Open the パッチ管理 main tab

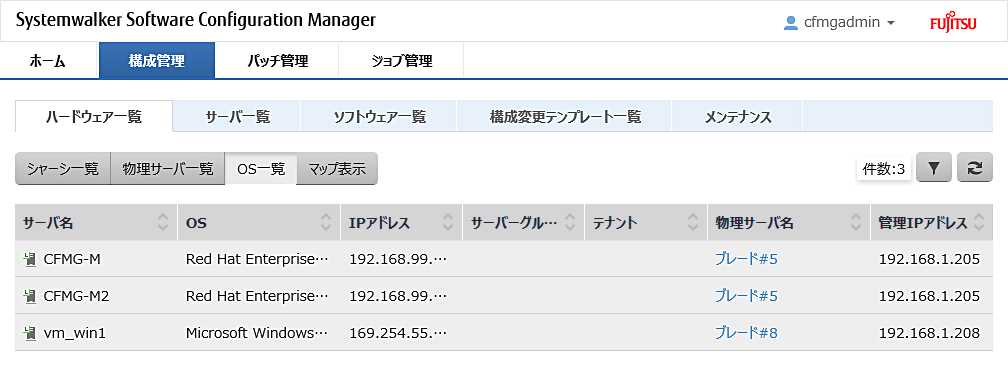coord(277,60)
